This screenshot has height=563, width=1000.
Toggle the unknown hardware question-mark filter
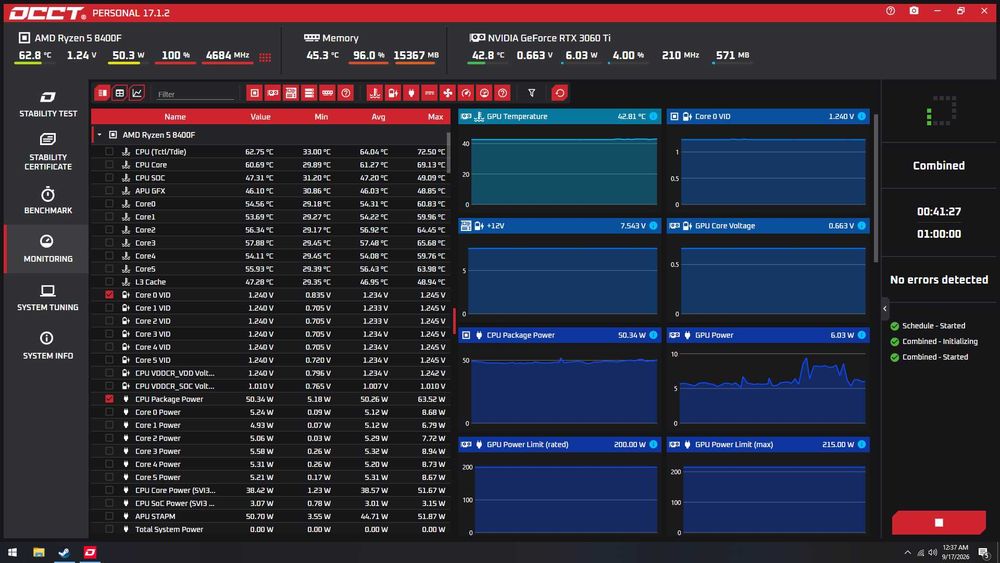tap(346, 93)
